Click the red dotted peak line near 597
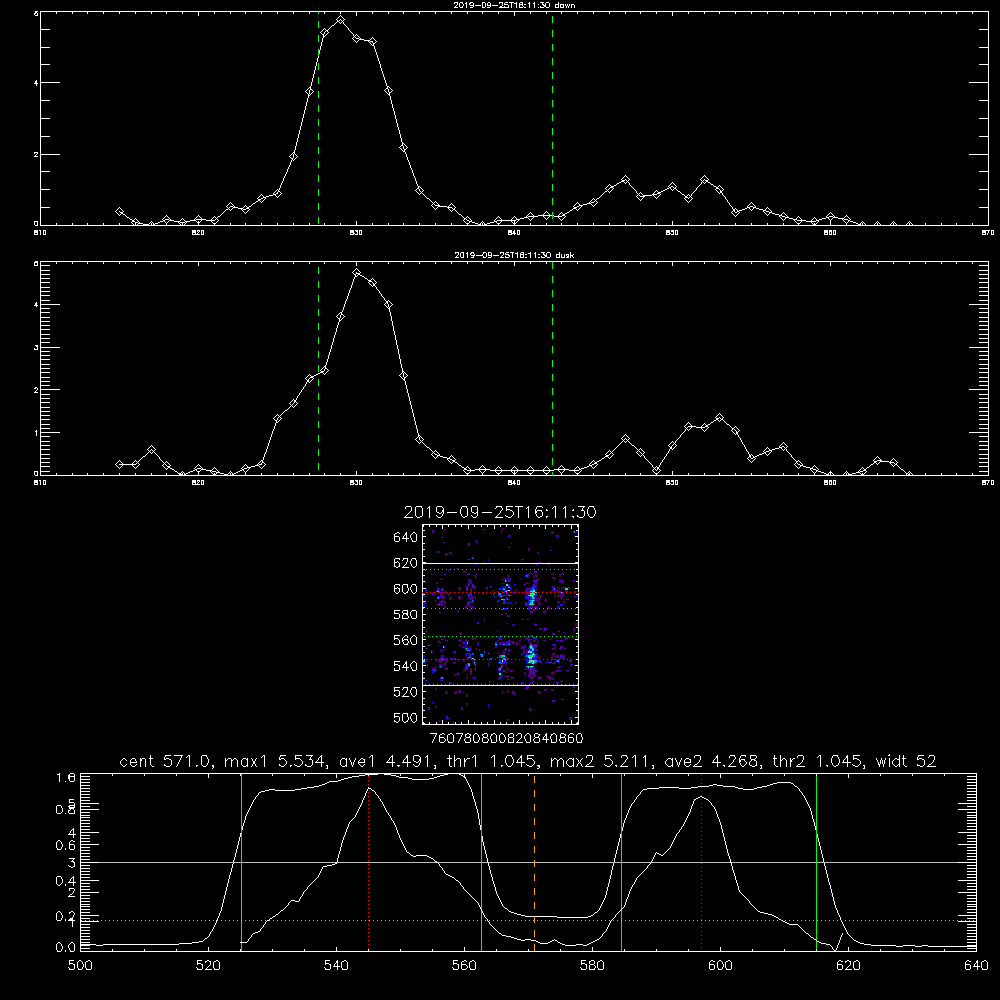This screenshot has height=1000, width=1000. pyautogui.click(x=702, y=862)
